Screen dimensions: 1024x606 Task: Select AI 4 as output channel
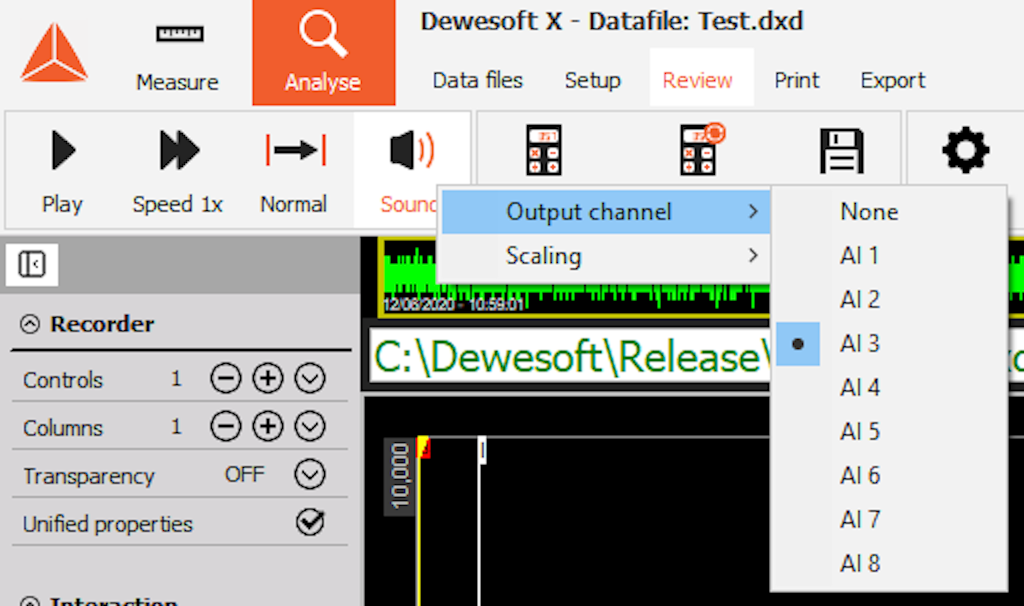pyautogui.click(x=889, y=387)
